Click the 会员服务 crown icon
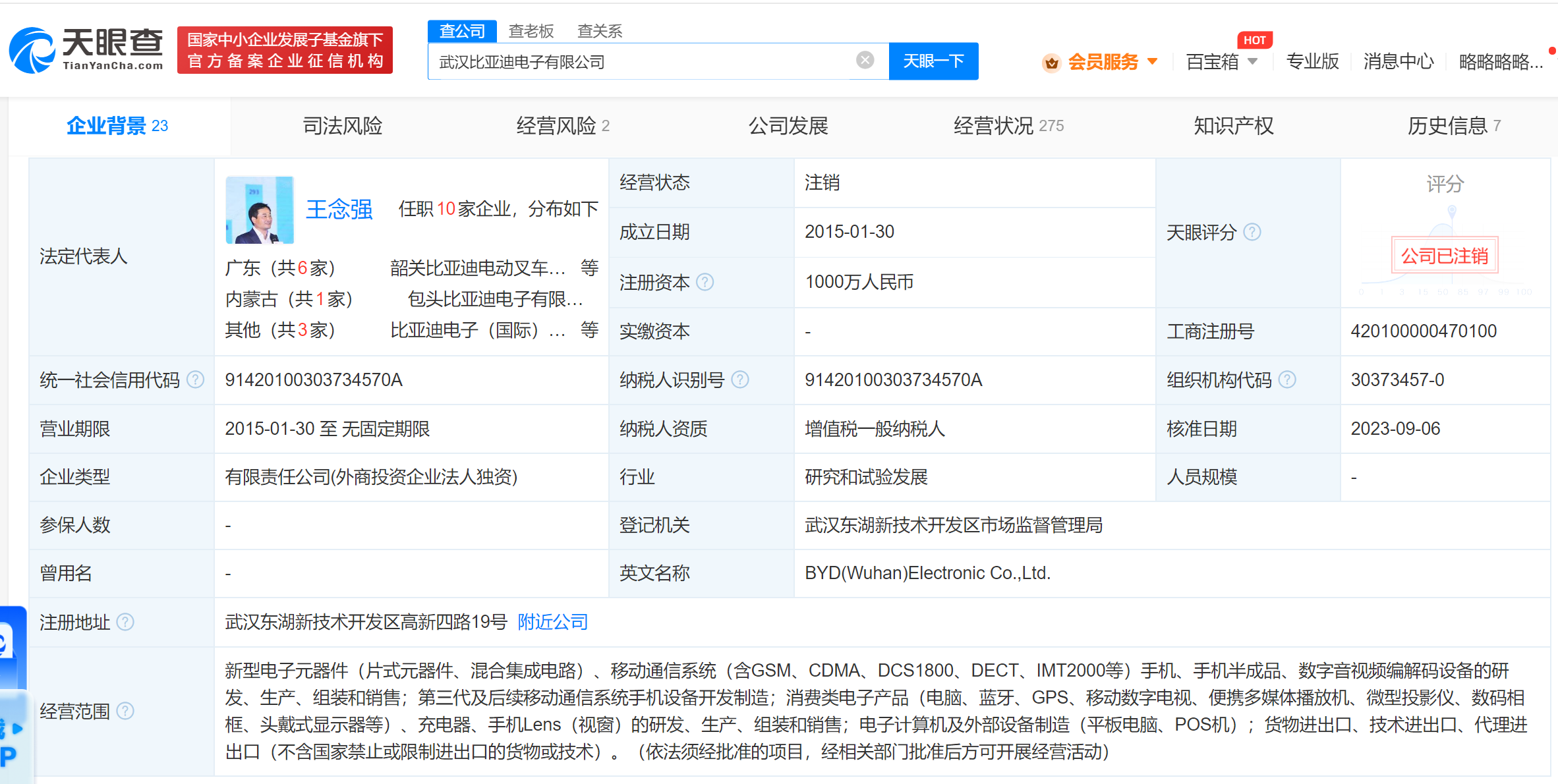The height and width of the screenshot is (784, 1558). [x=1051, y=63]
